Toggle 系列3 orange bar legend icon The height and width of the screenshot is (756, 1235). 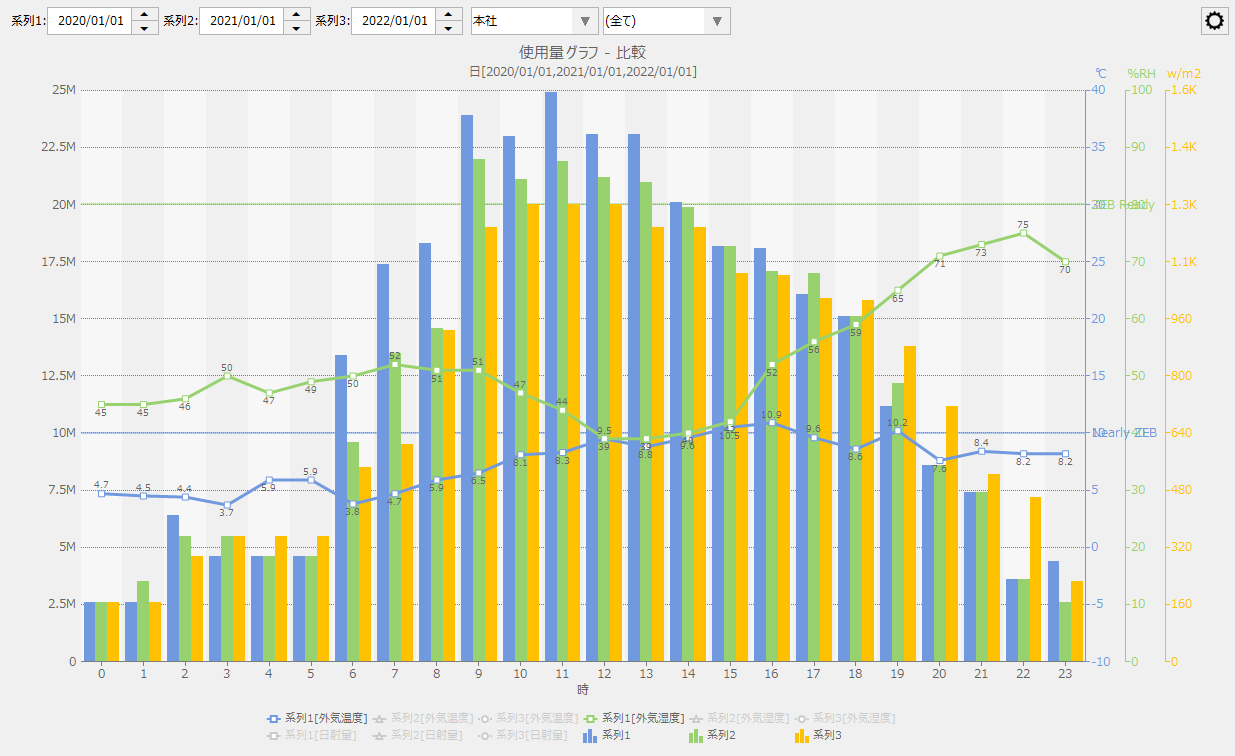801,735
